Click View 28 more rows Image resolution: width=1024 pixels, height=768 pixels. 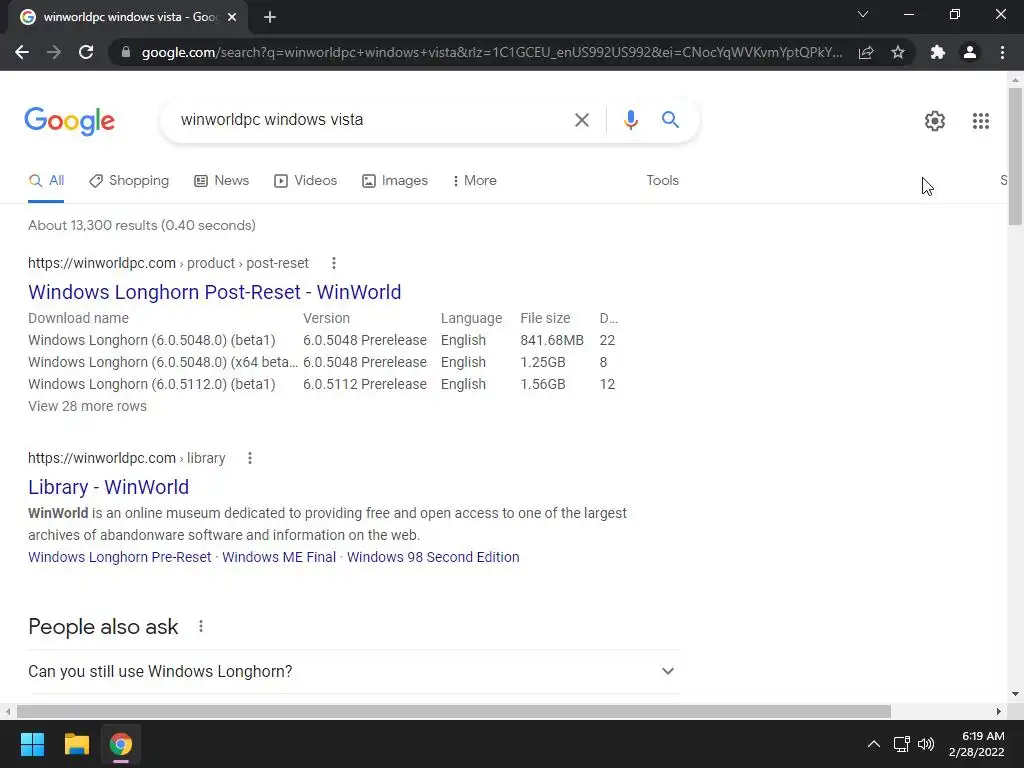[x=88, y=406]
